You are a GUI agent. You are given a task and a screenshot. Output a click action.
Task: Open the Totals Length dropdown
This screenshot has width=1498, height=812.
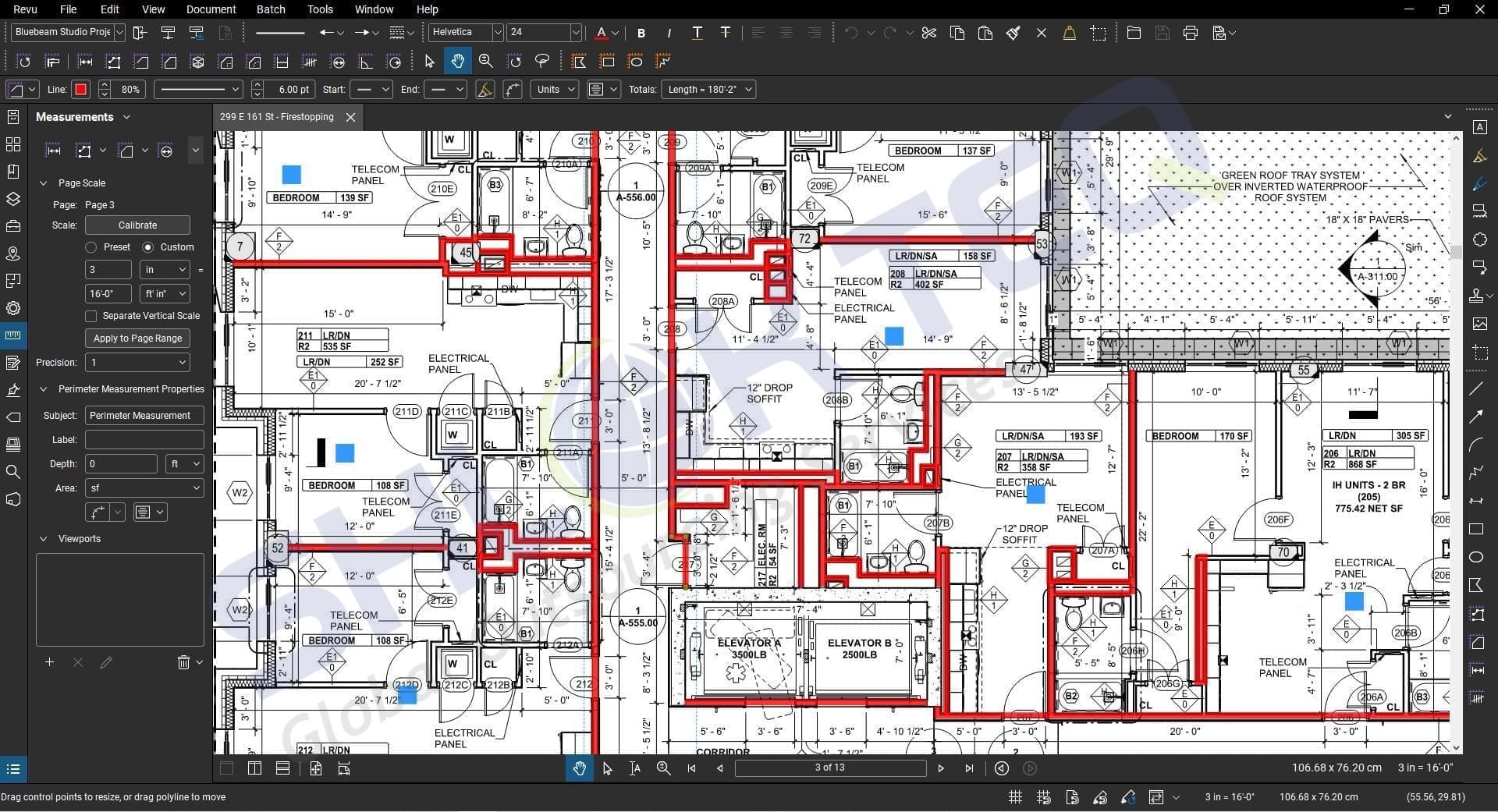click(708, 89)
